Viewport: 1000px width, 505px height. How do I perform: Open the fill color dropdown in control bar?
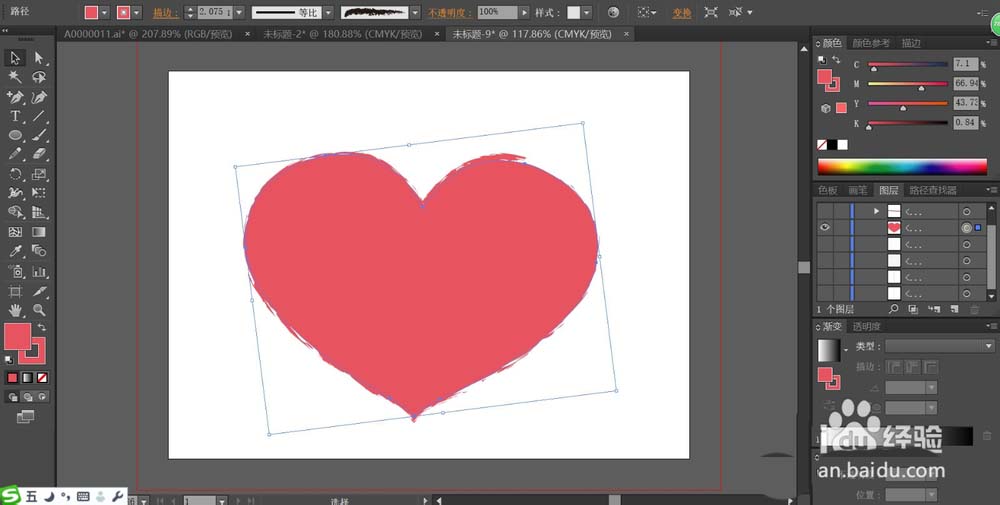click(105, 12)
